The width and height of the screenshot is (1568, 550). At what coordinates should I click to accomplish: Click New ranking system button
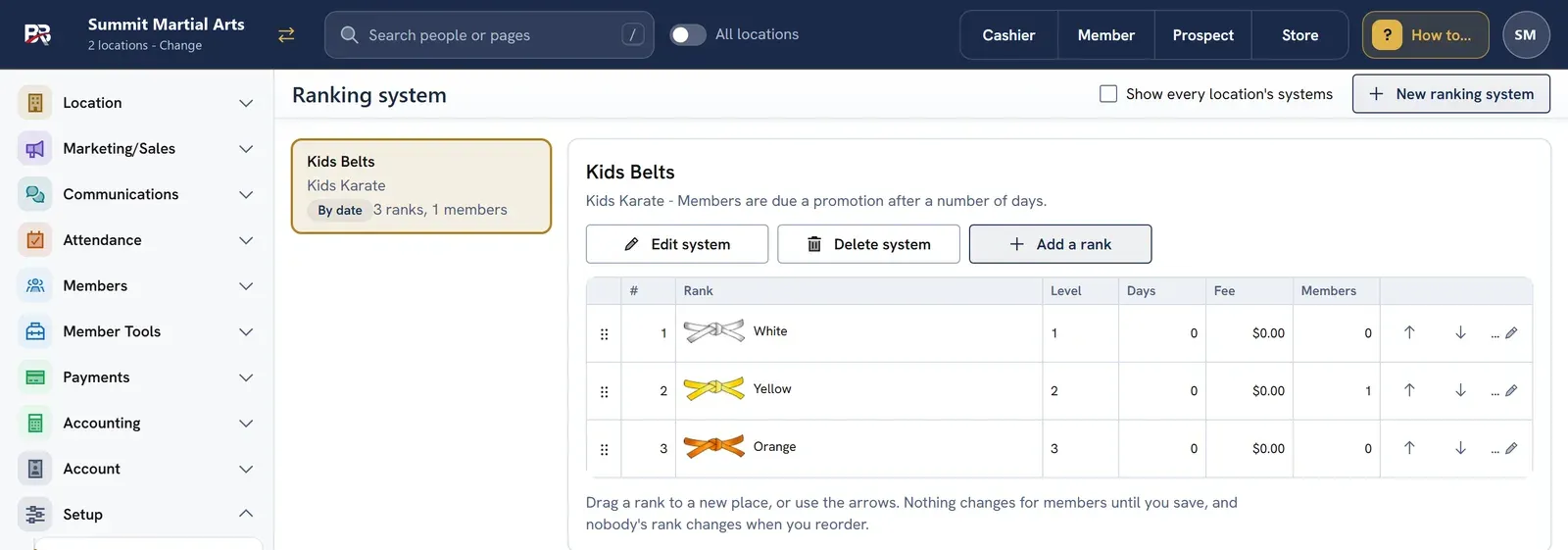pos(1451,94)
